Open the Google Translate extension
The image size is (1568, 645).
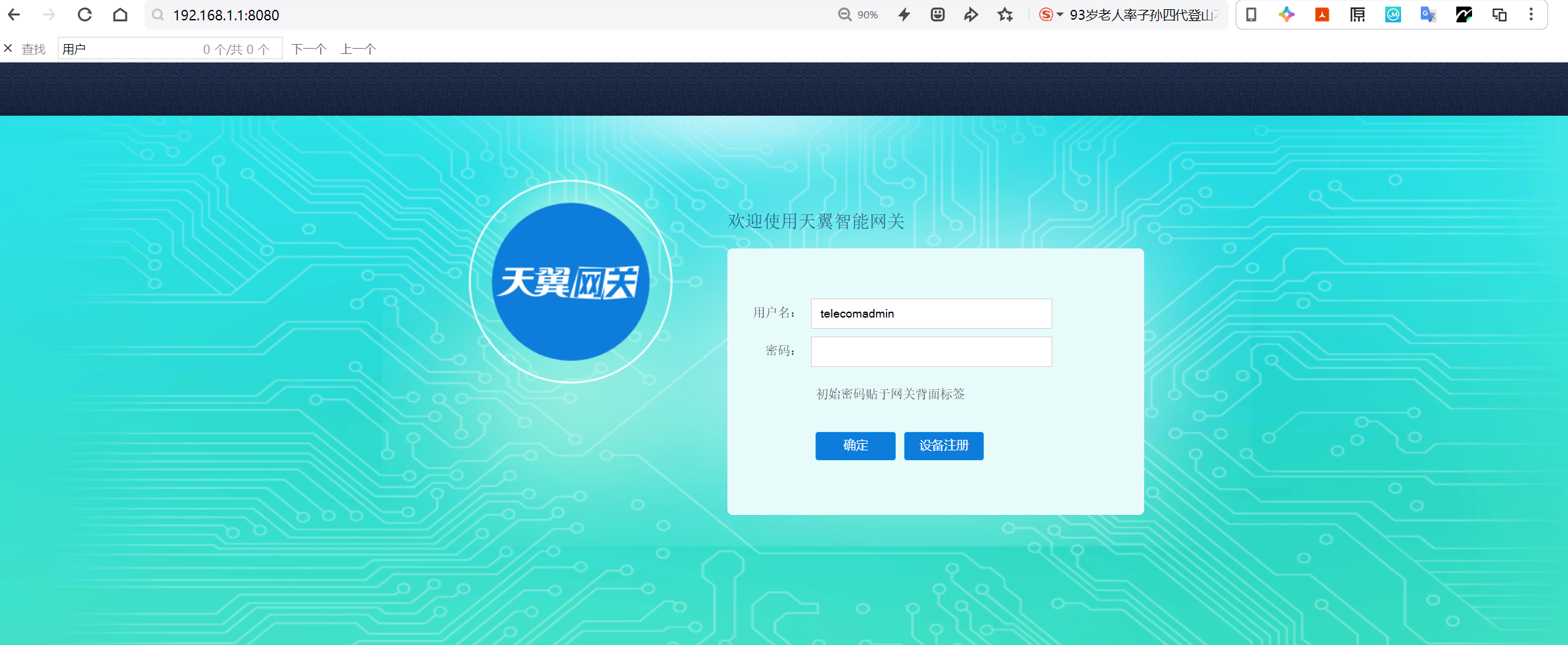1429,14
